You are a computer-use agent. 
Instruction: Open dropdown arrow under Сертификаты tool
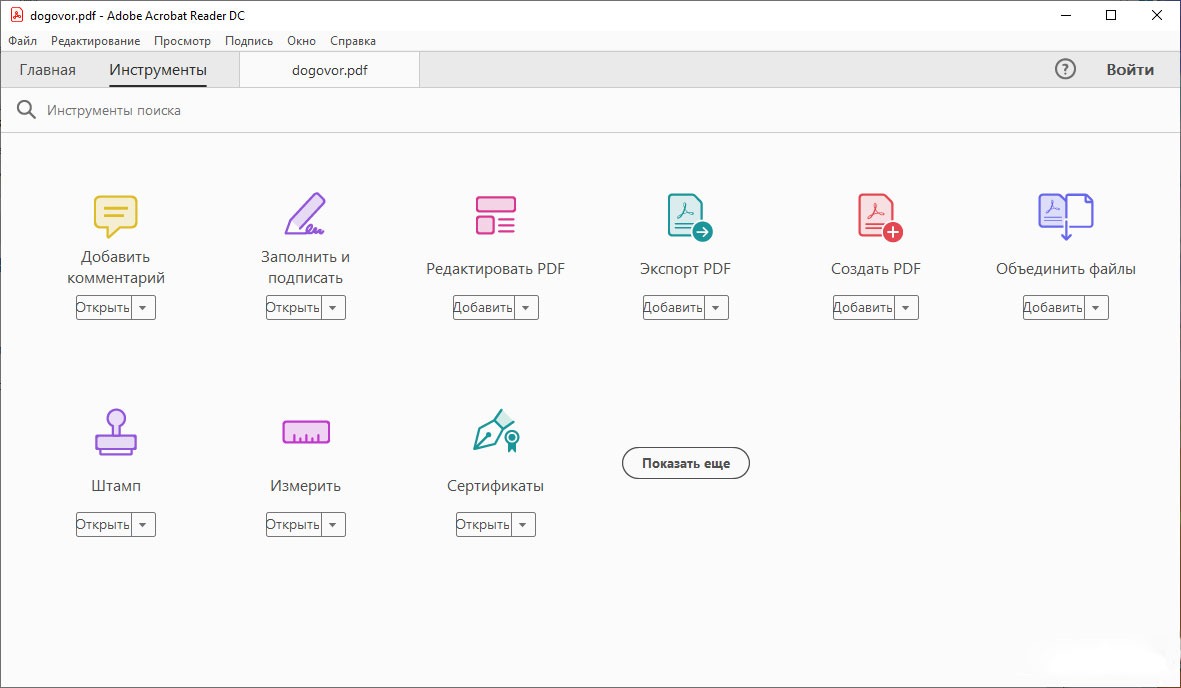tap(523, 525)
